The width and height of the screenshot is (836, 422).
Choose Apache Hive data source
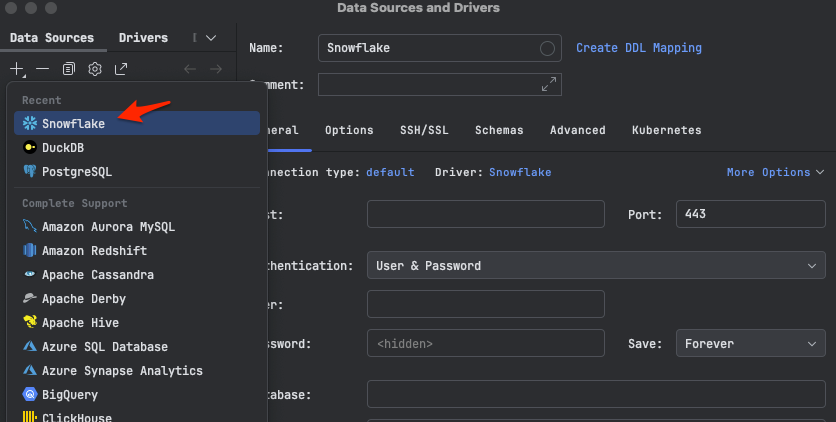point(137,322)
